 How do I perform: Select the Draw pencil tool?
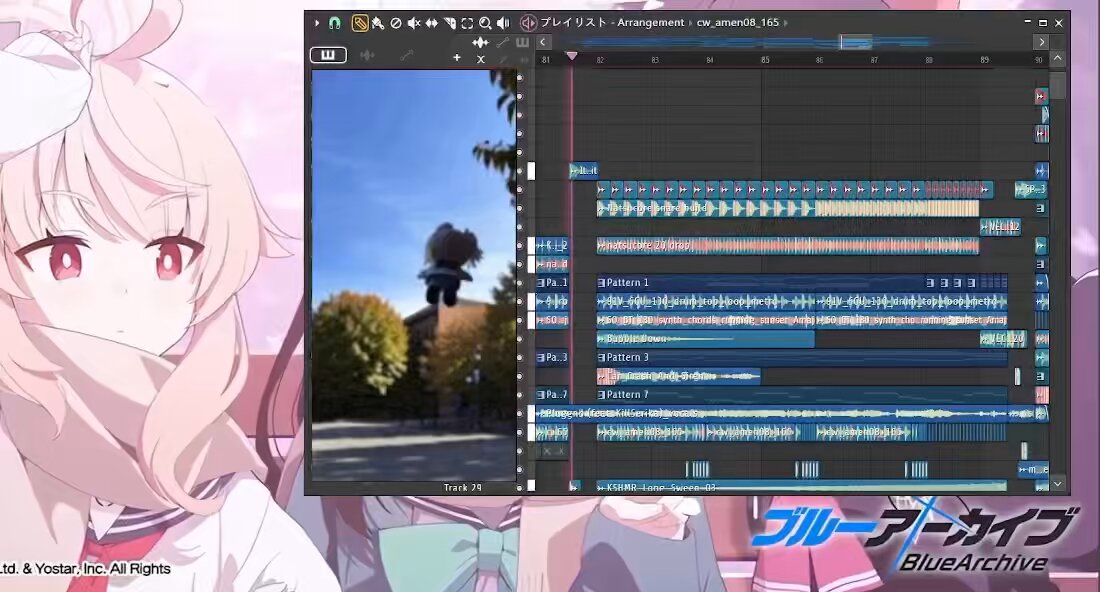pos(359,23)
